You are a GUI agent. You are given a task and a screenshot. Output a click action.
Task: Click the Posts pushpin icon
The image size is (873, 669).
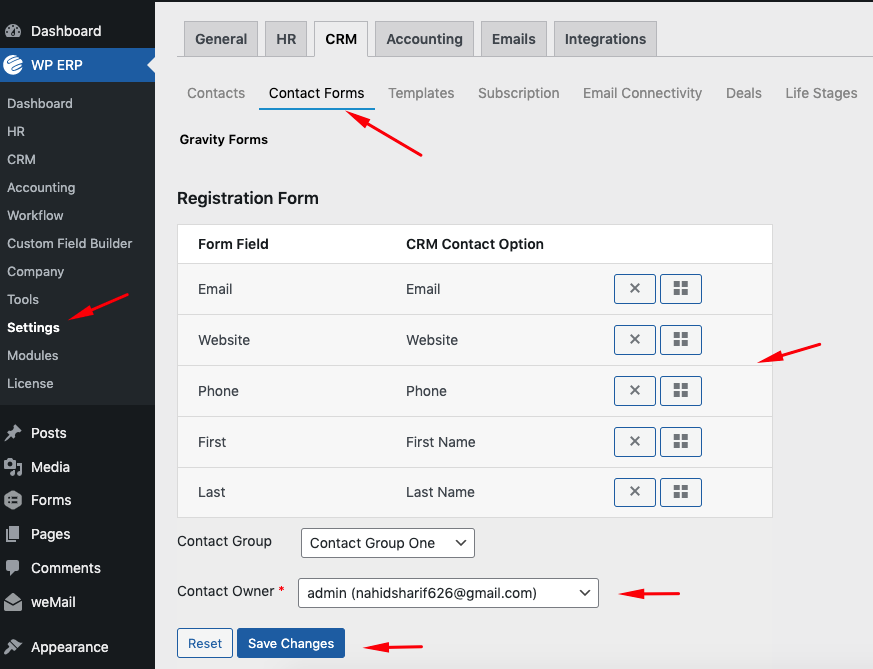(13, 433)
